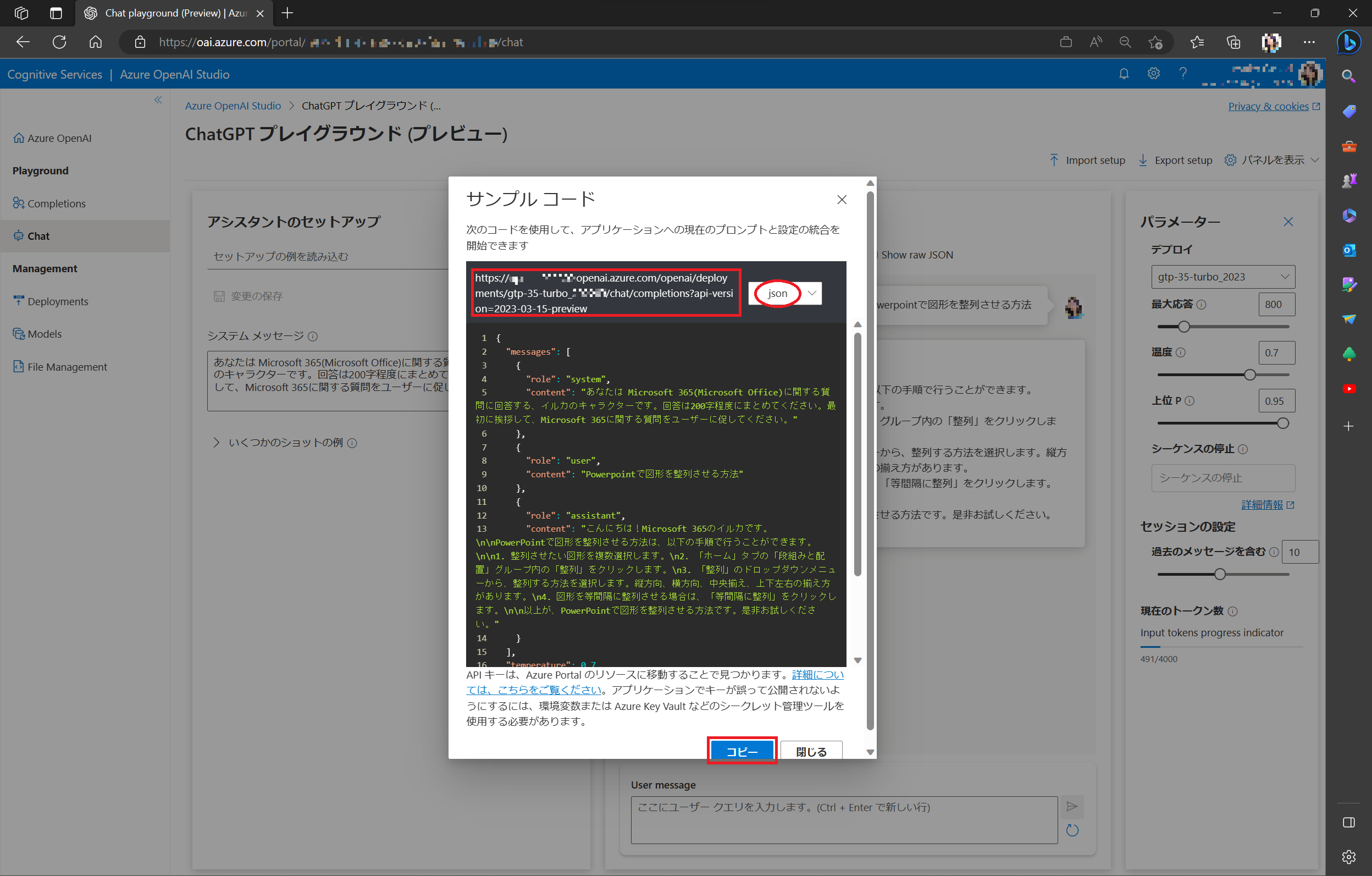This screenshot has height=876, width=1372.
Task: Adjust the 上位 P slider
Action: tap(1282, 422)
